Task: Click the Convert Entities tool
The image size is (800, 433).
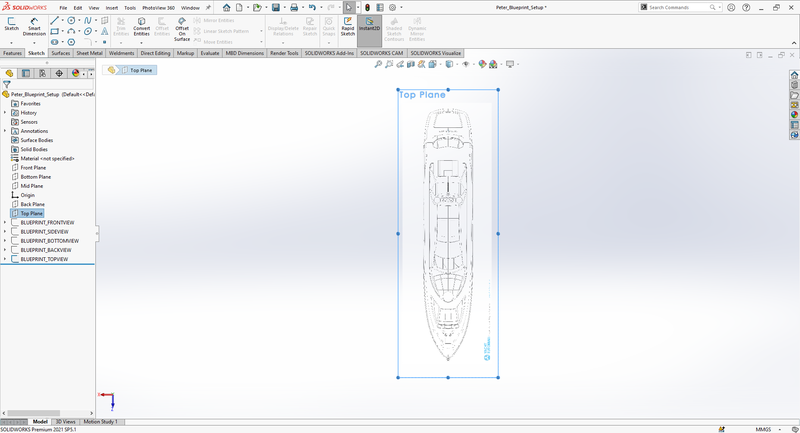Action: click(141, 27)
